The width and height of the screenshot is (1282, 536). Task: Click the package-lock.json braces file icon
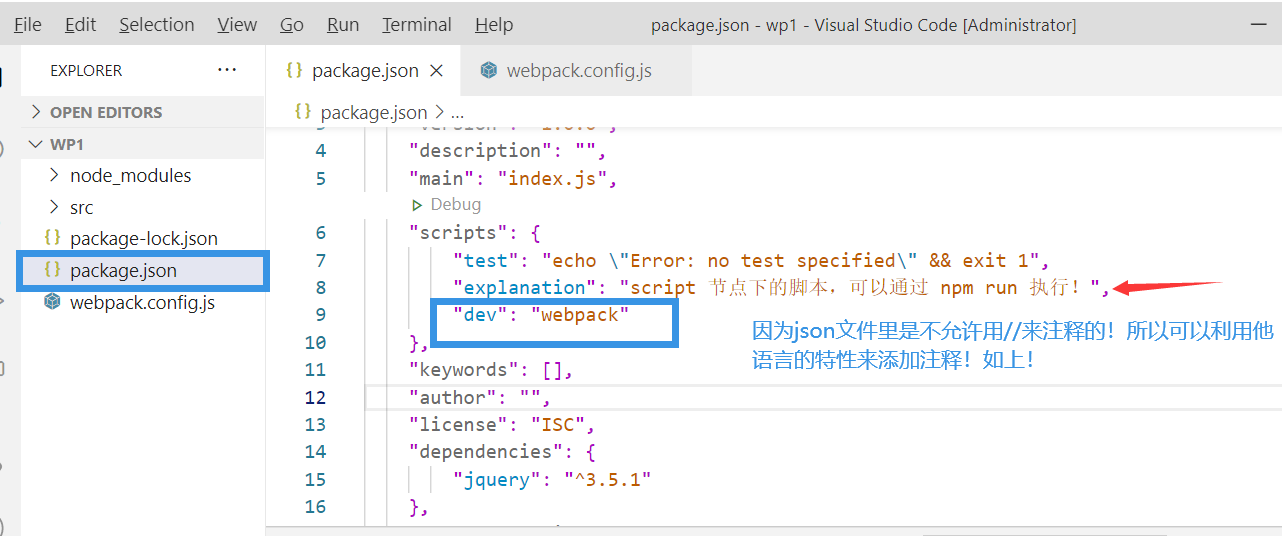pos(53,238)
